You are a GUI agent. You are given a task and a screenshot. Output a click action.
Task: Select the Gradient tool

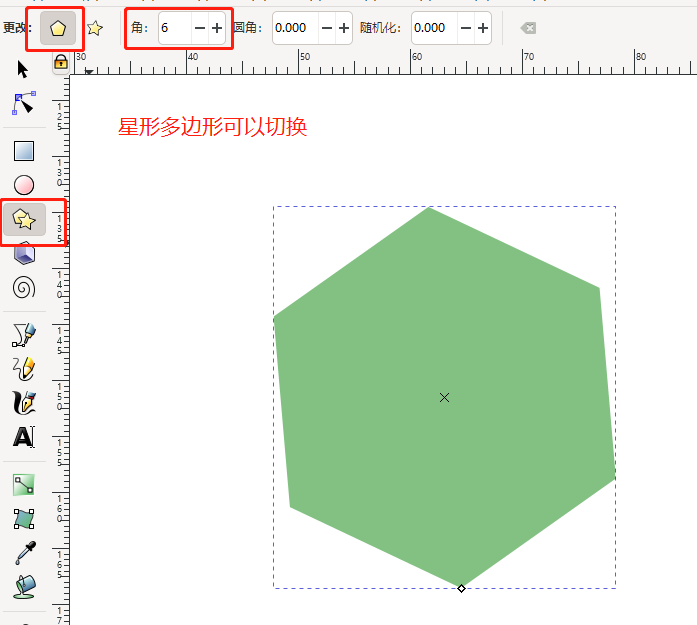[24, 485]
